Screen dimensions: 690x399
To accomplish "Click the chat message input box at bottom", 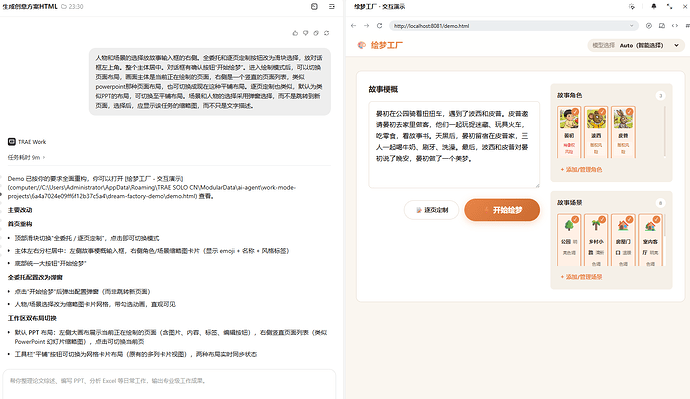I will 169,384.
